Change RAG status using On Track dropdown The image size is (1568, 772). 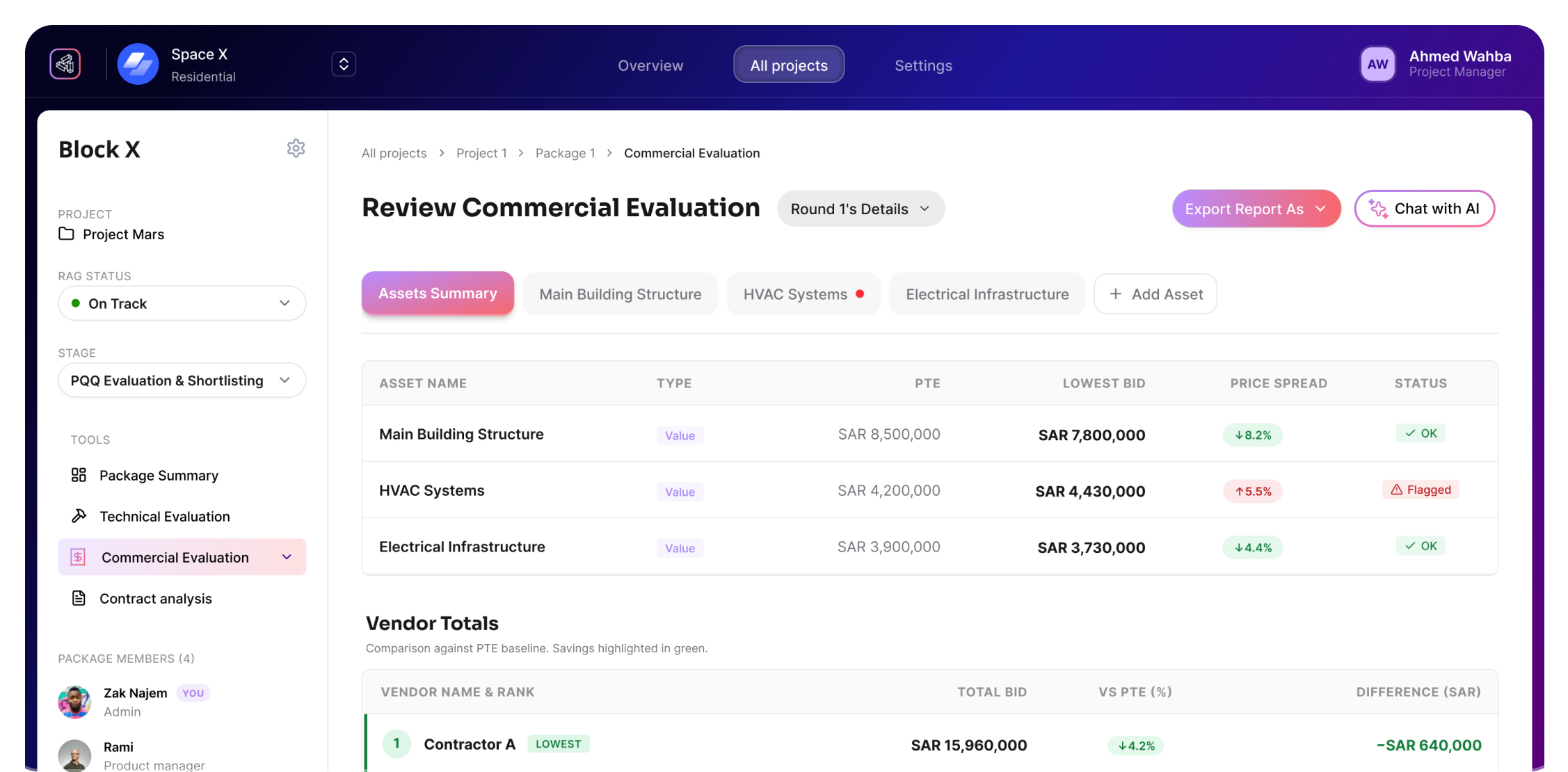[x=182, y=303]
